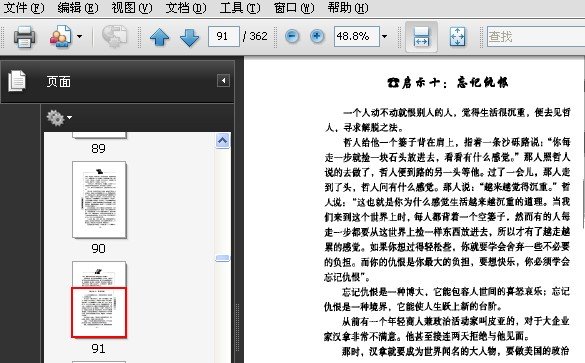
Task: Open the 窗口(W) menu
Action: pos(294,7)
